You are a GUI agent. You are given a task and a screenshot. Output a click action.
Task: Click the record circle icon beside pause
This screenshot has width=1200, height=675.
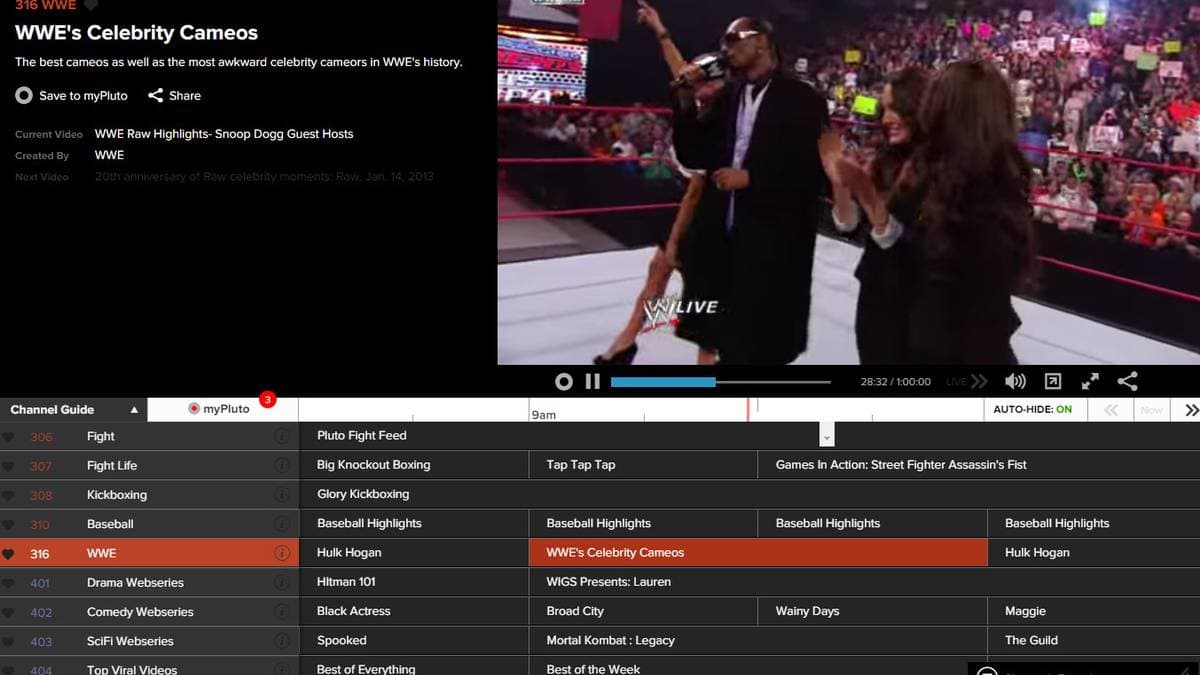pos(564,381)
